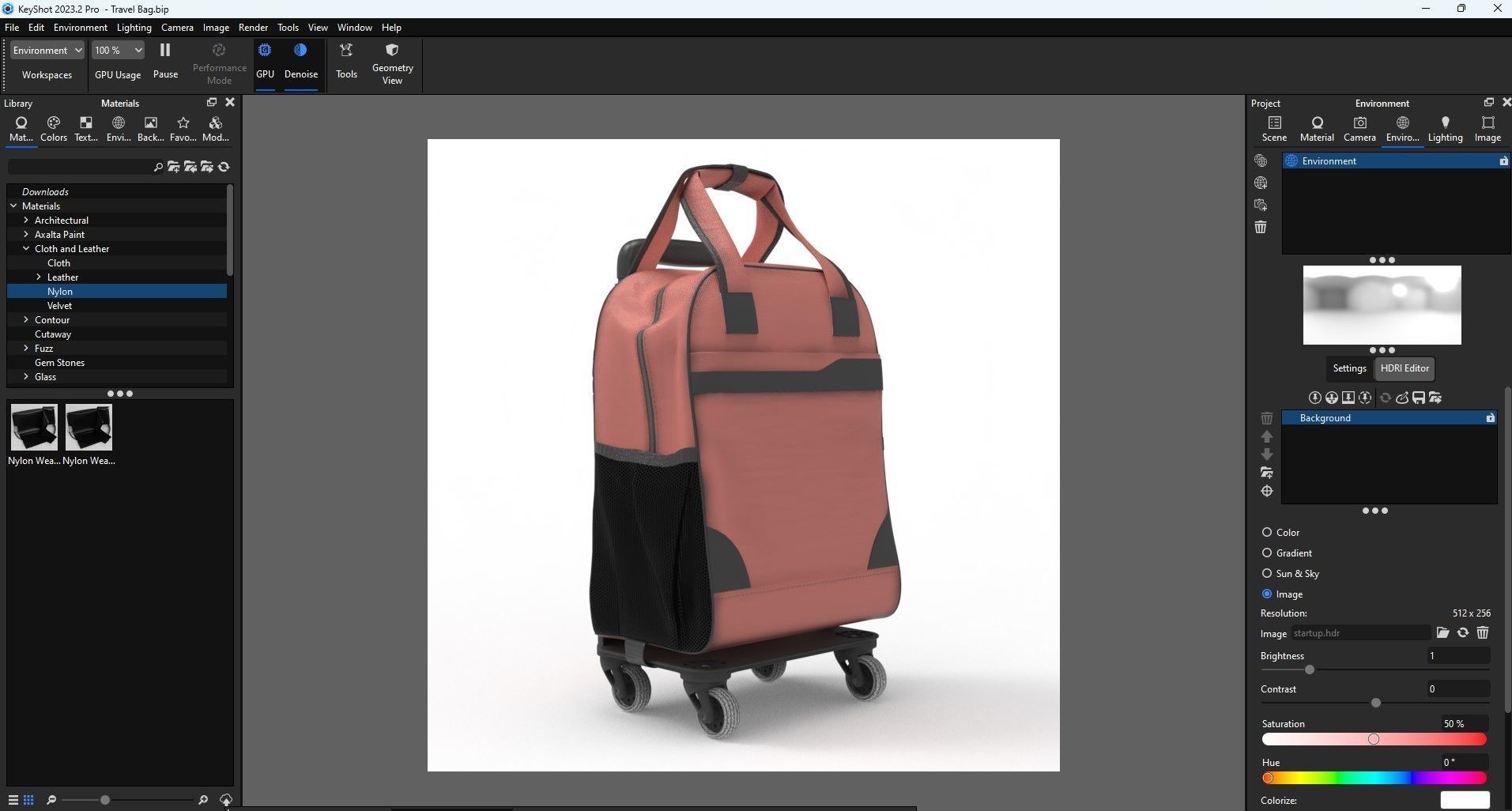
Task: Expand the Glass folder
Action: (x=26, y=376)
